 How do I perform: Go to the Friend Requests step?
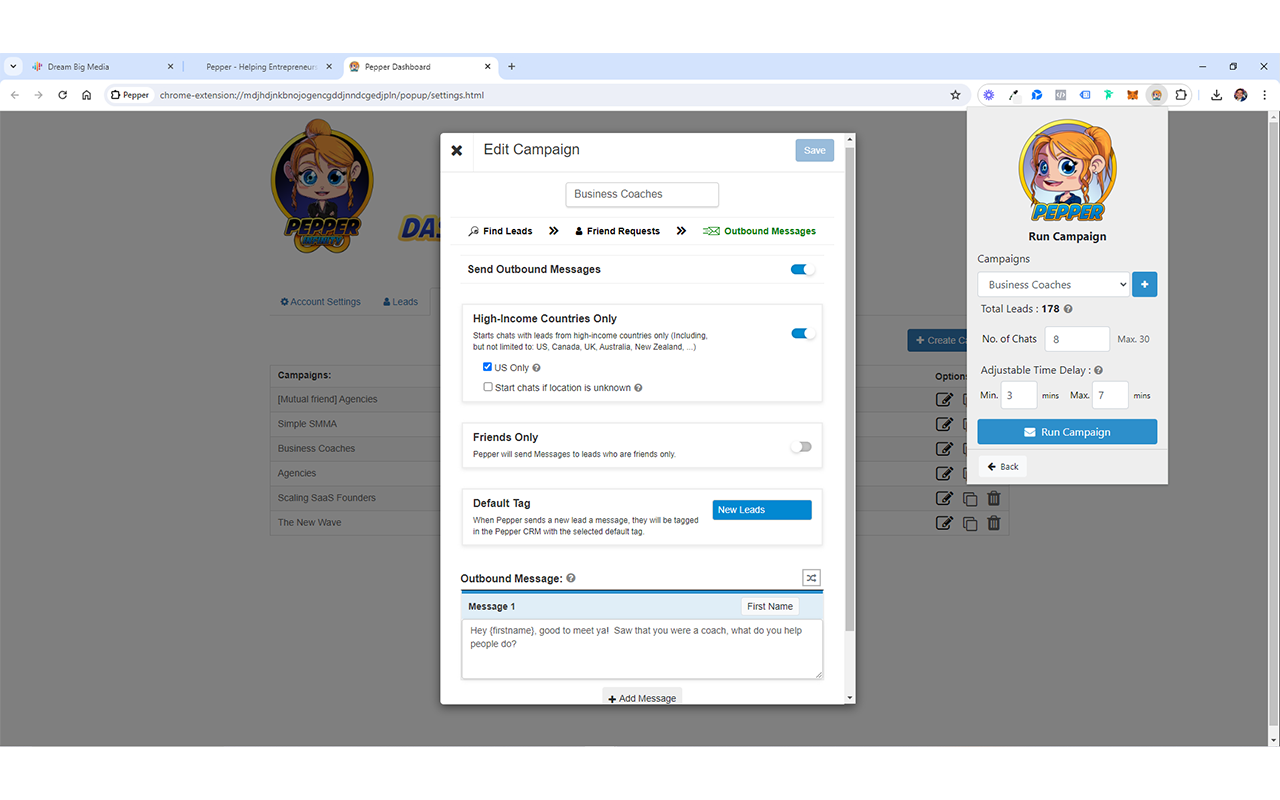coord(617,231)
